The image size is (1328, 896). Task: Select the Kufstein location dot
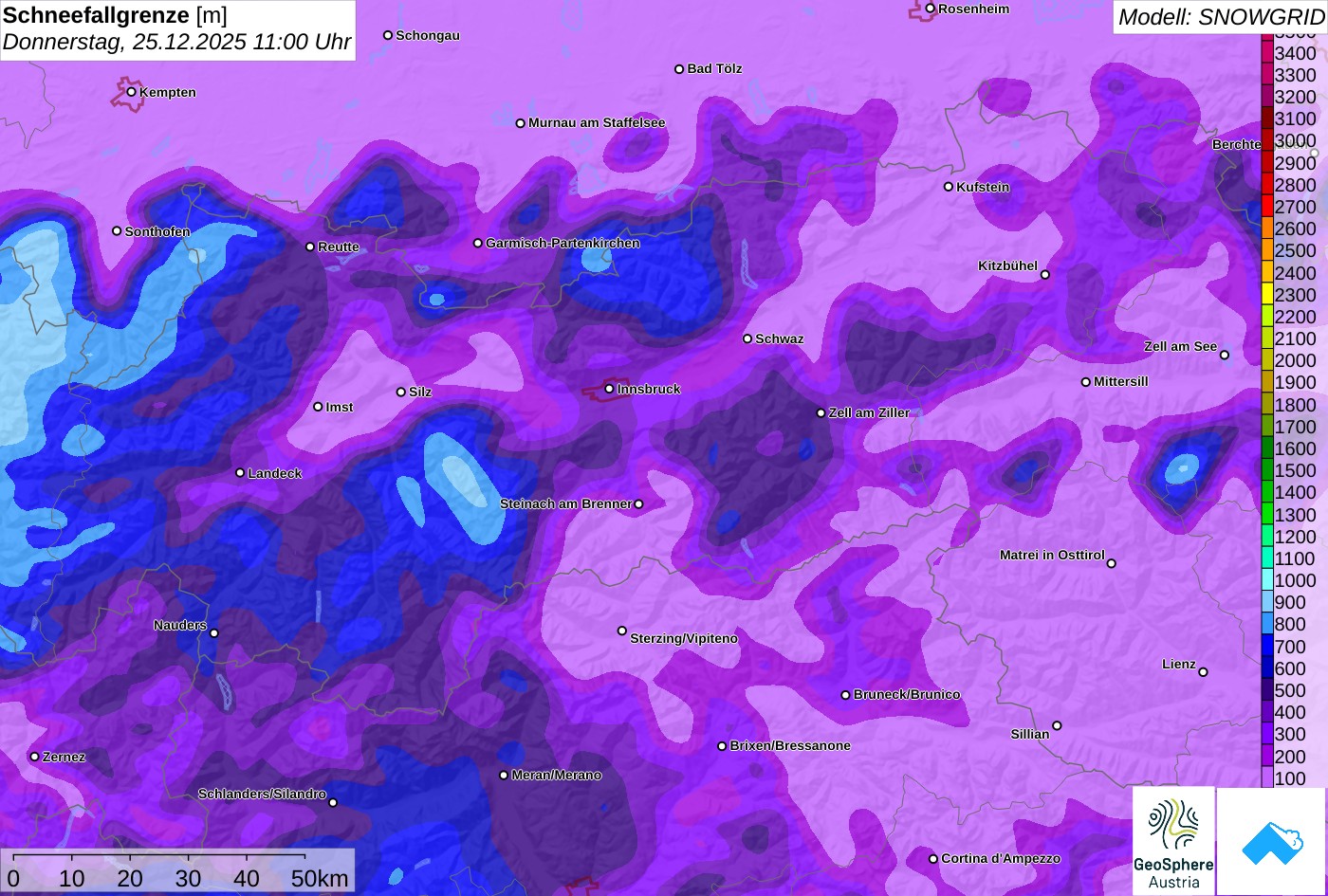[x=949, y=187]
